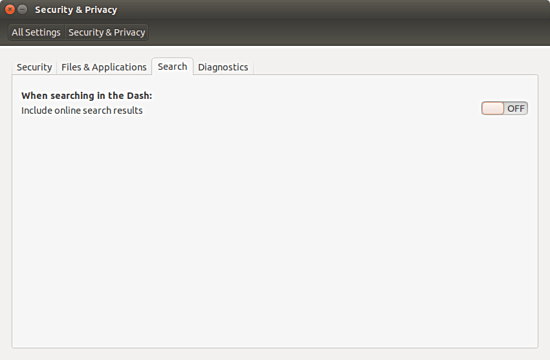The image size is (550, 360).
Task: Go to the Diagnostics tab
Action: click(x=223, y=67)
